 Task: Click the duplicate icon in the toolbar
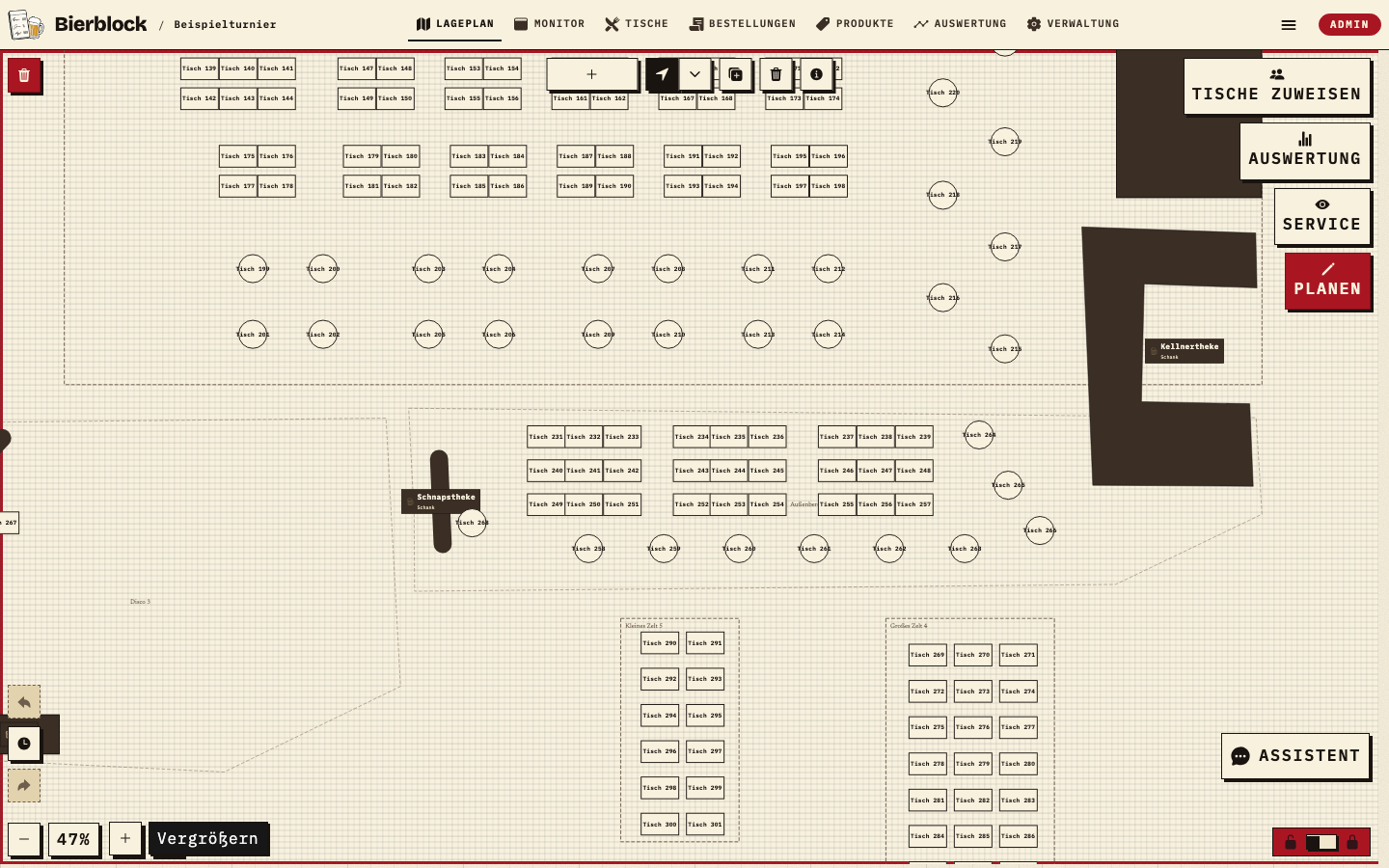pyautogui.click(x=735, y=74)
